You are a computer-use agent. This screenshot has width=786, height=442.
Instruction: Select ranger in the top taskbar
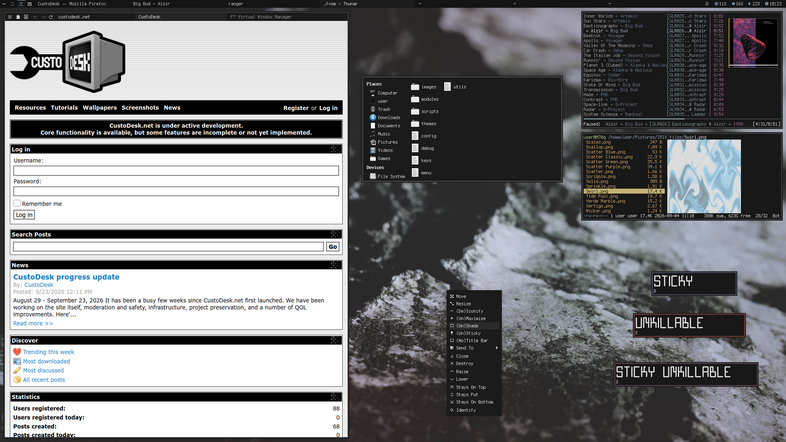pyautogui.click(x=236, y=4)
